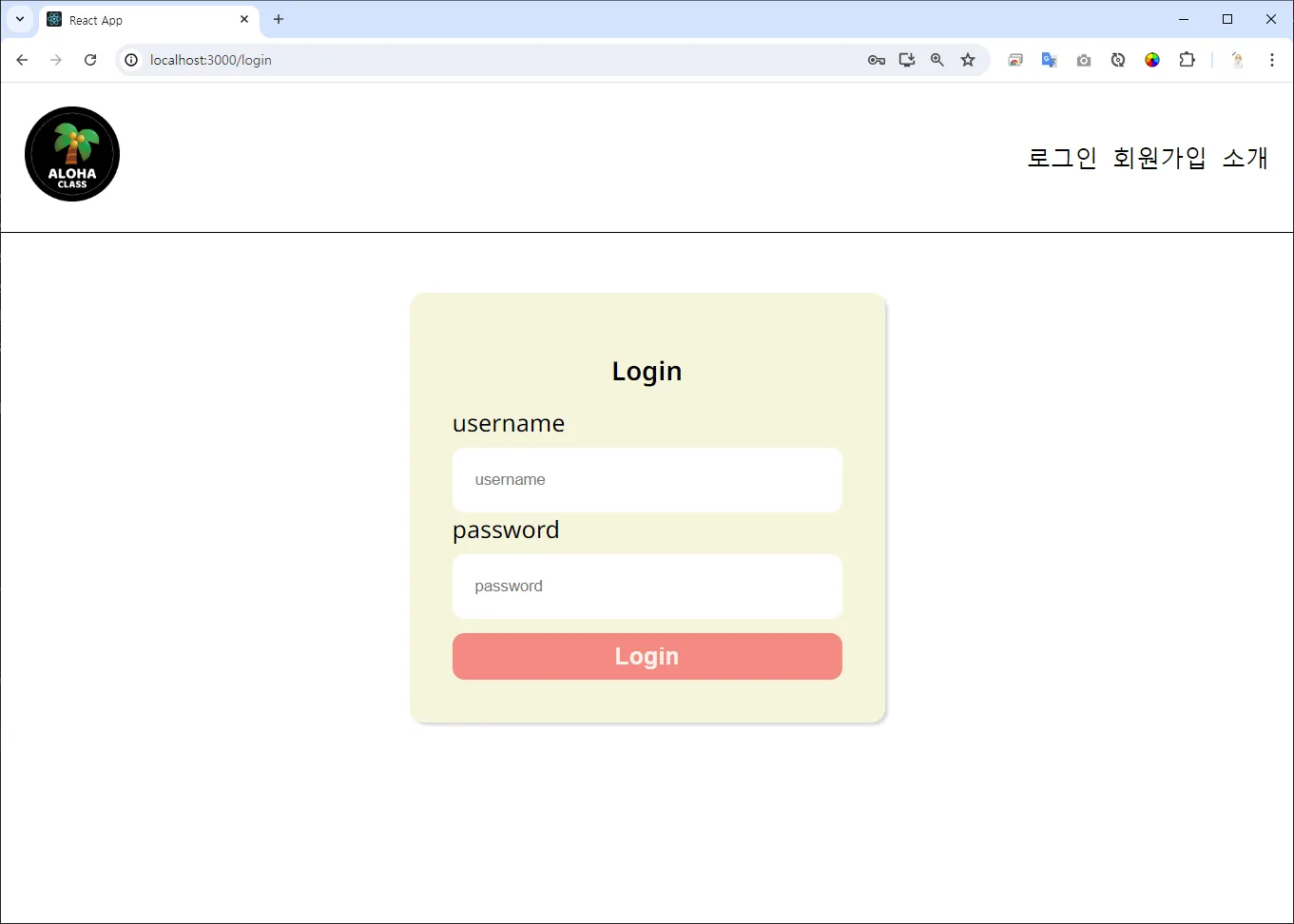Click the install app icon in address bar
The height and width of the screenshot is (924, 1294).
click(x=907, y=60)
